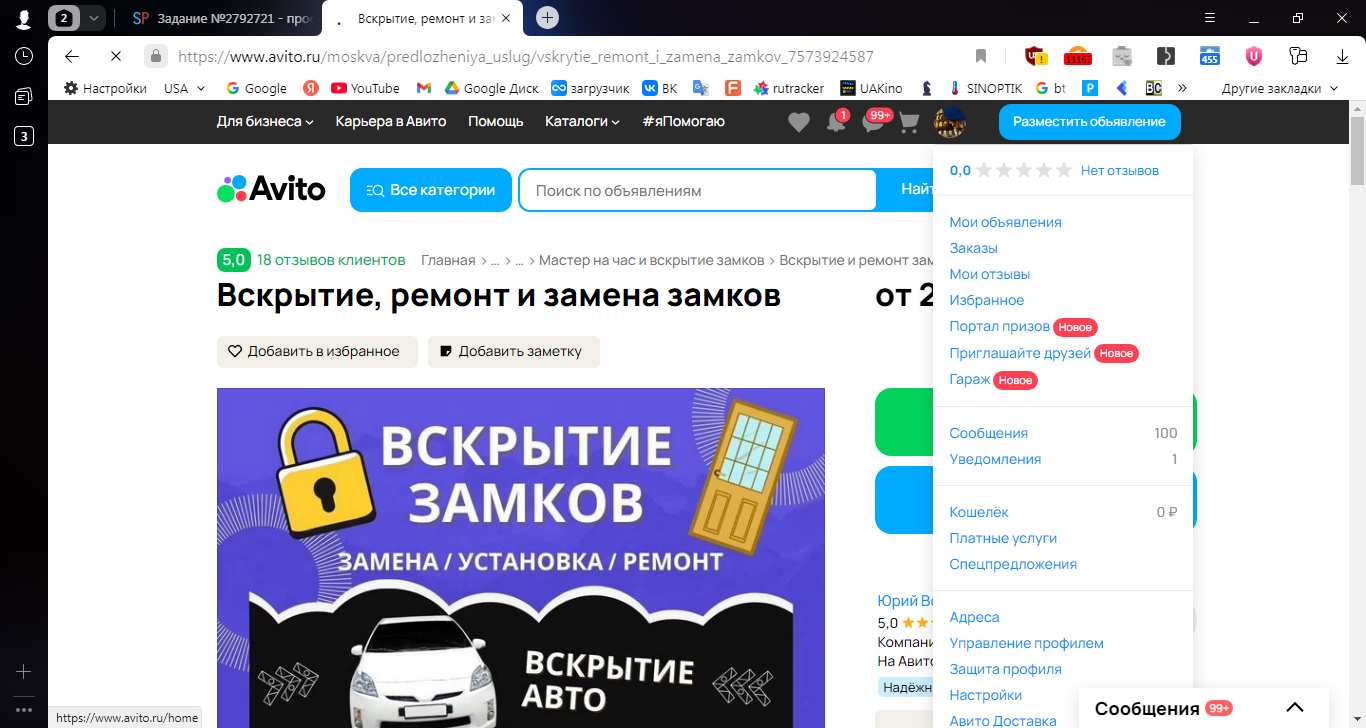Screen dimensions: 1366x728
Task: Open Мои объявления in profile menu
Action: (x=1005, y=222)
